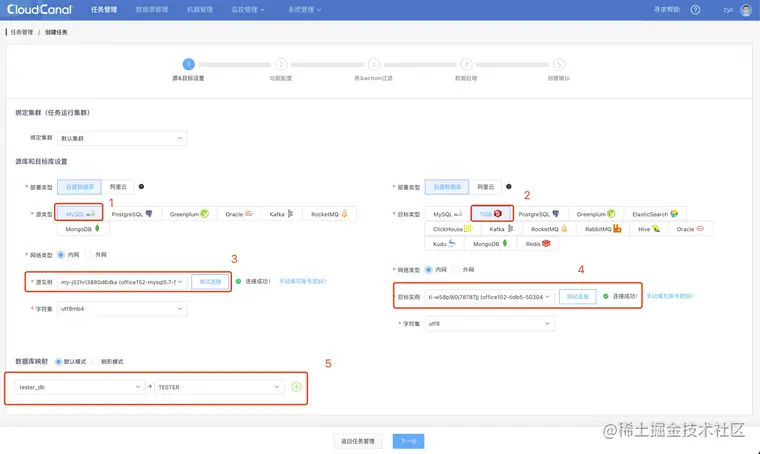The height and width of the screenshot is (454, 760).
Task: Expand the 系统管理 menu in top bar
Action: click(305, 10)
